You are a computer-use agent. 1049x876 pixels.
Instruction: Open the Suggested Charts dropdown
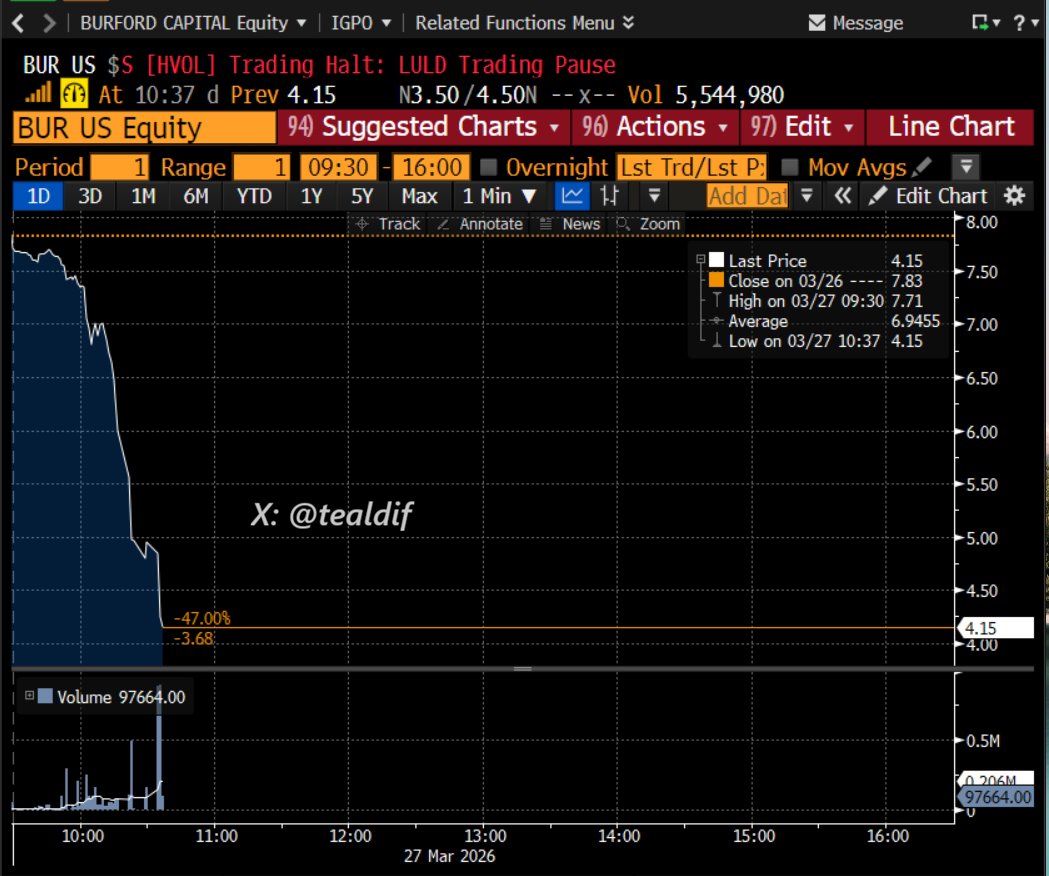424,126
